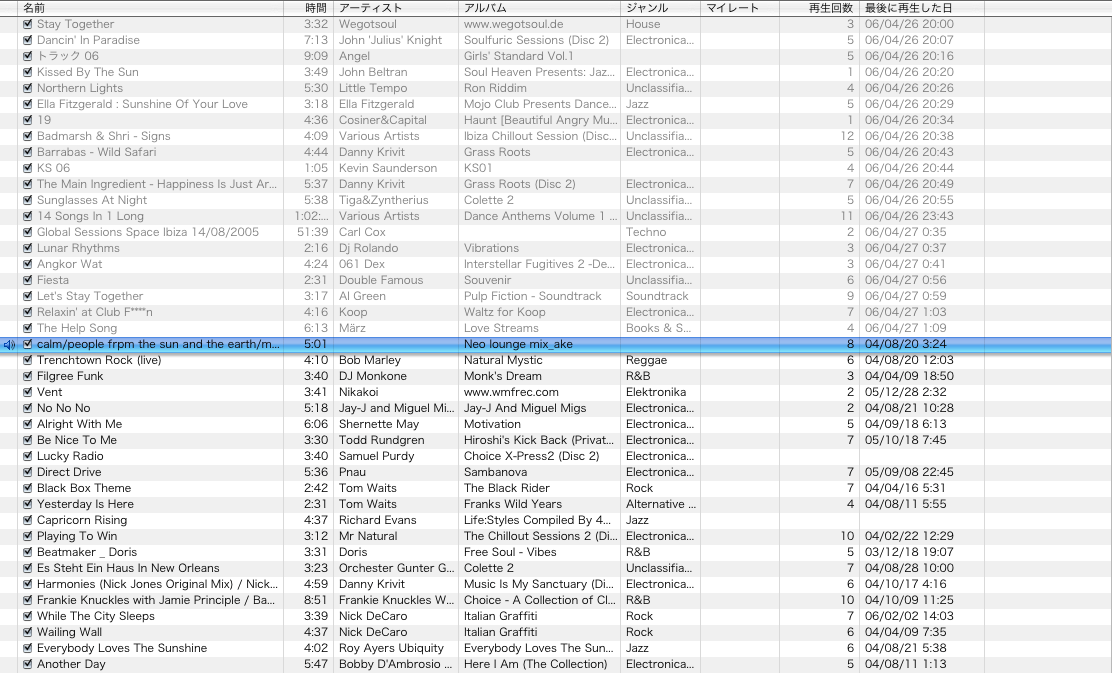Select Ella Fitzgerald : Sunshine Of Your Love
The height and width of the screenshot is (673, 1112).
[x=143, y=104]
